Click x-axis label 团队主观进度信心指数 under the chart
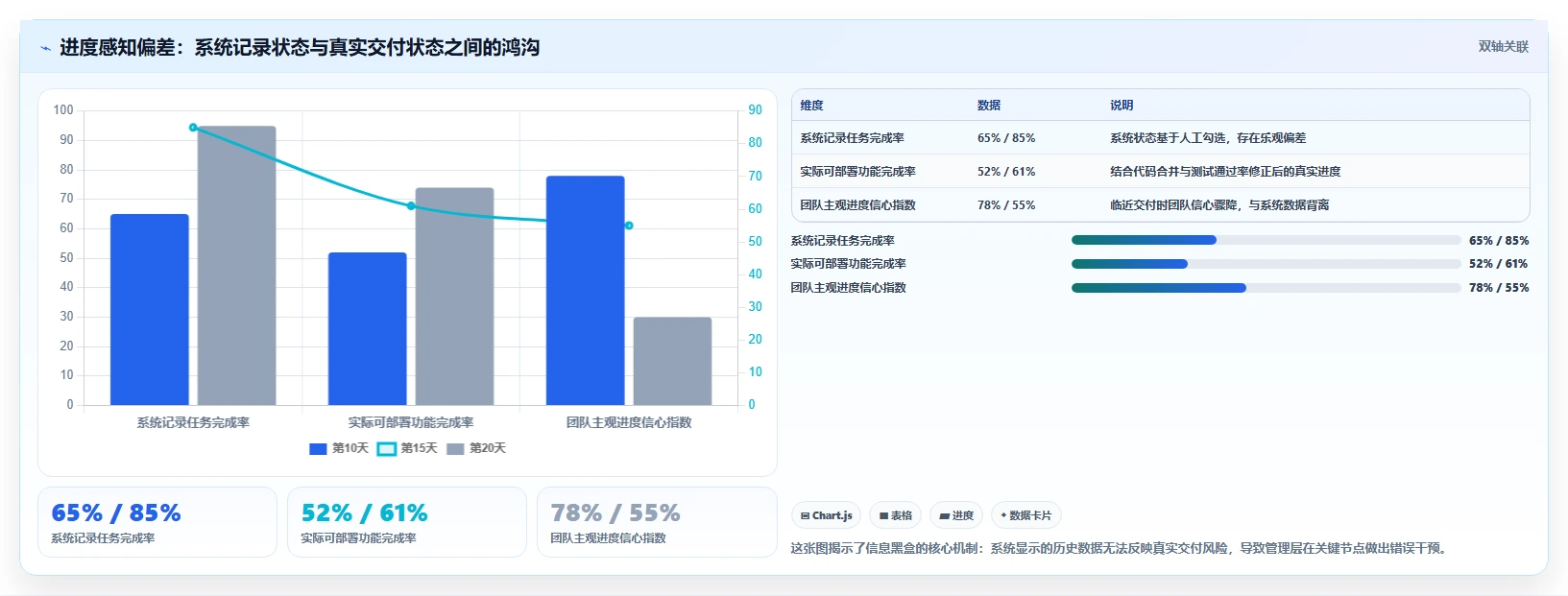Viewport: 1568px width, 596px height. coord(629,422)
